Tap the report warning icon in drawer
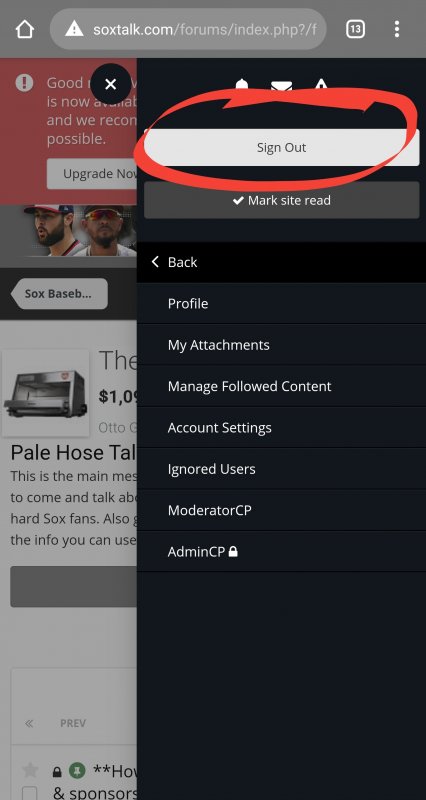Screen dimensions: 426x800 (x=321, y=85)
